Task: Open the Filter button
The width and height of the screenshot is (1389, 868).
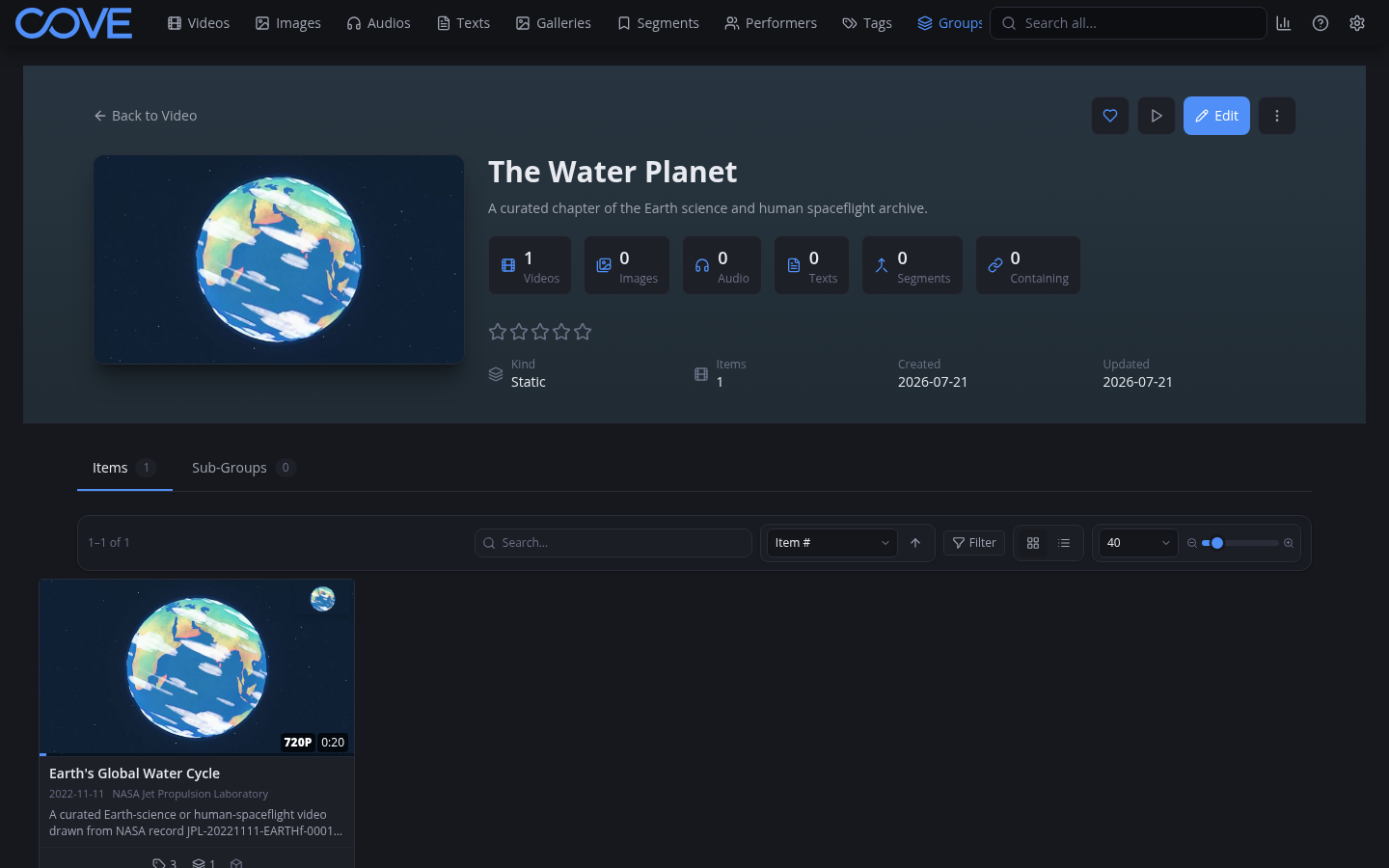Action: coord(974,543)
